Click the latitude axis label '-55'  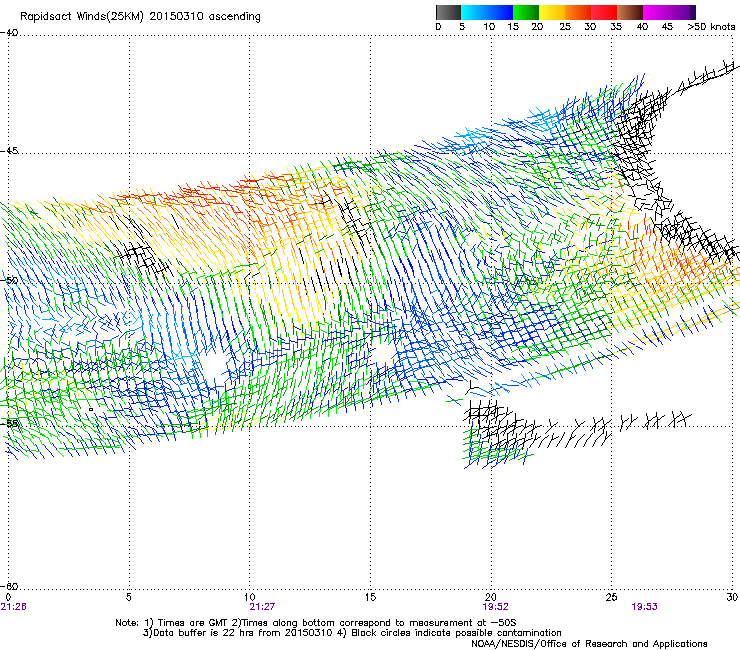pos(9,423)
